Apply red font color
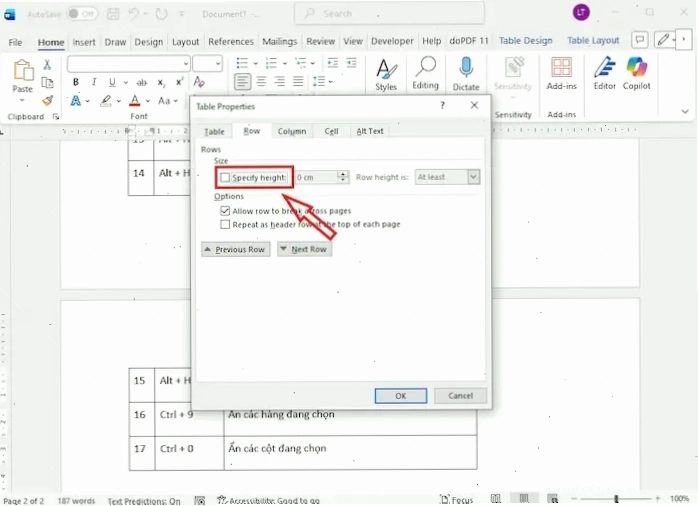 (135, 101)
